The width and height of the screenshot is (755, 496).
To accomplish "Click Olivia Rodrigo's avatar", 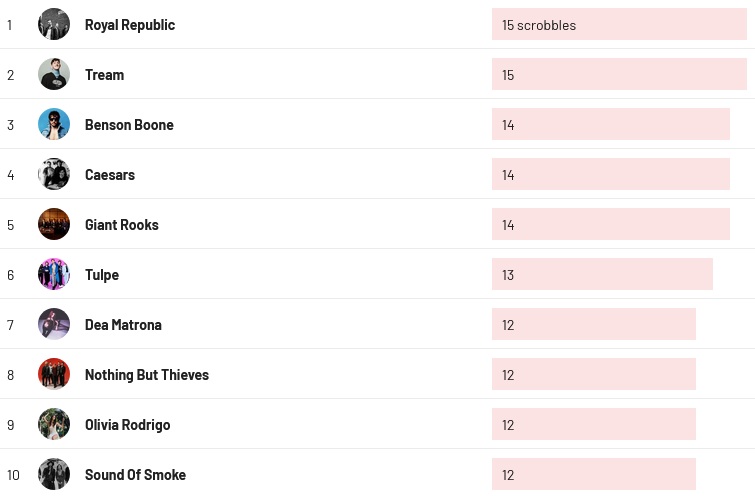I will (x=54, y=425).
